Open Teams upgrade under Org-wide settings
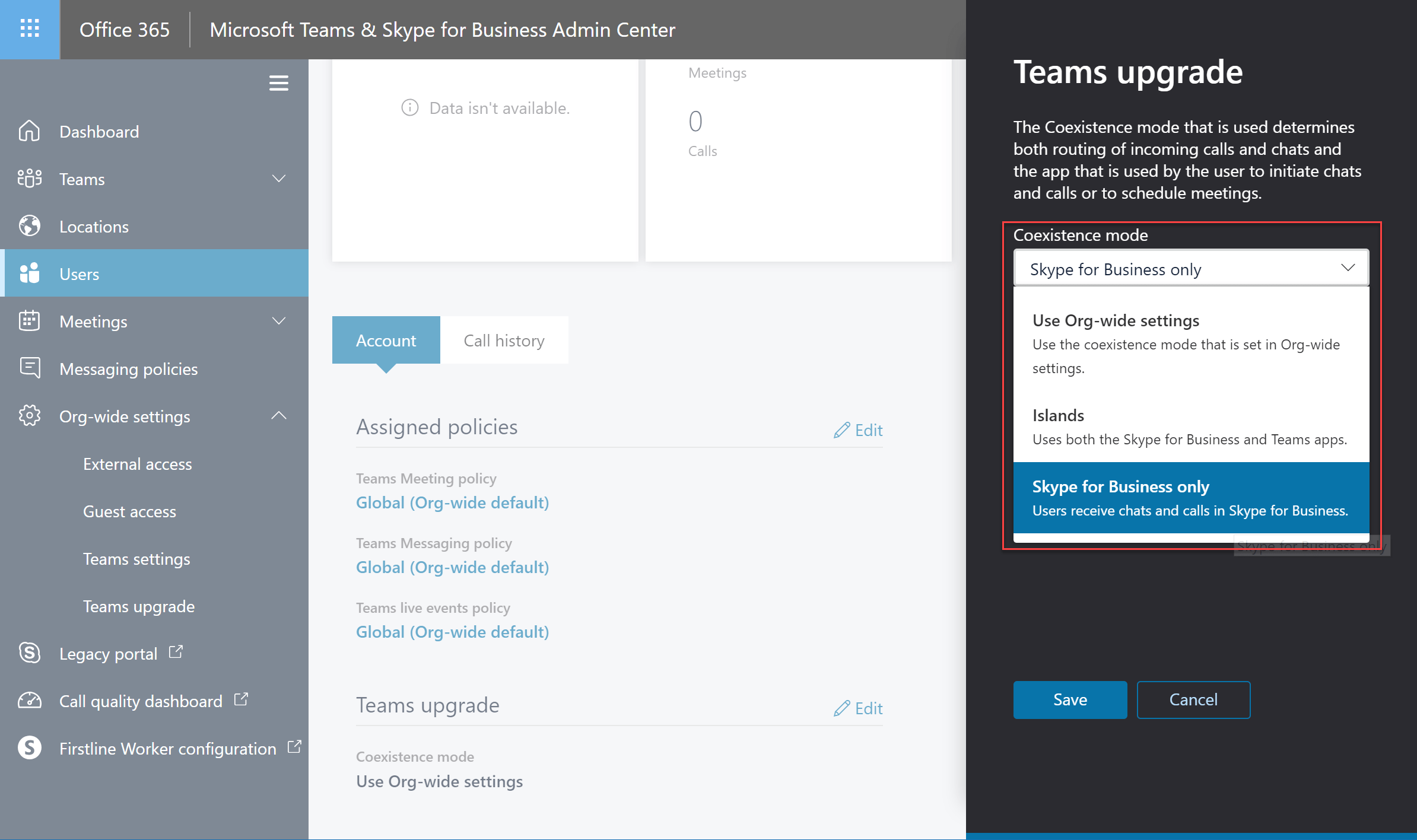 coord(139,606)
